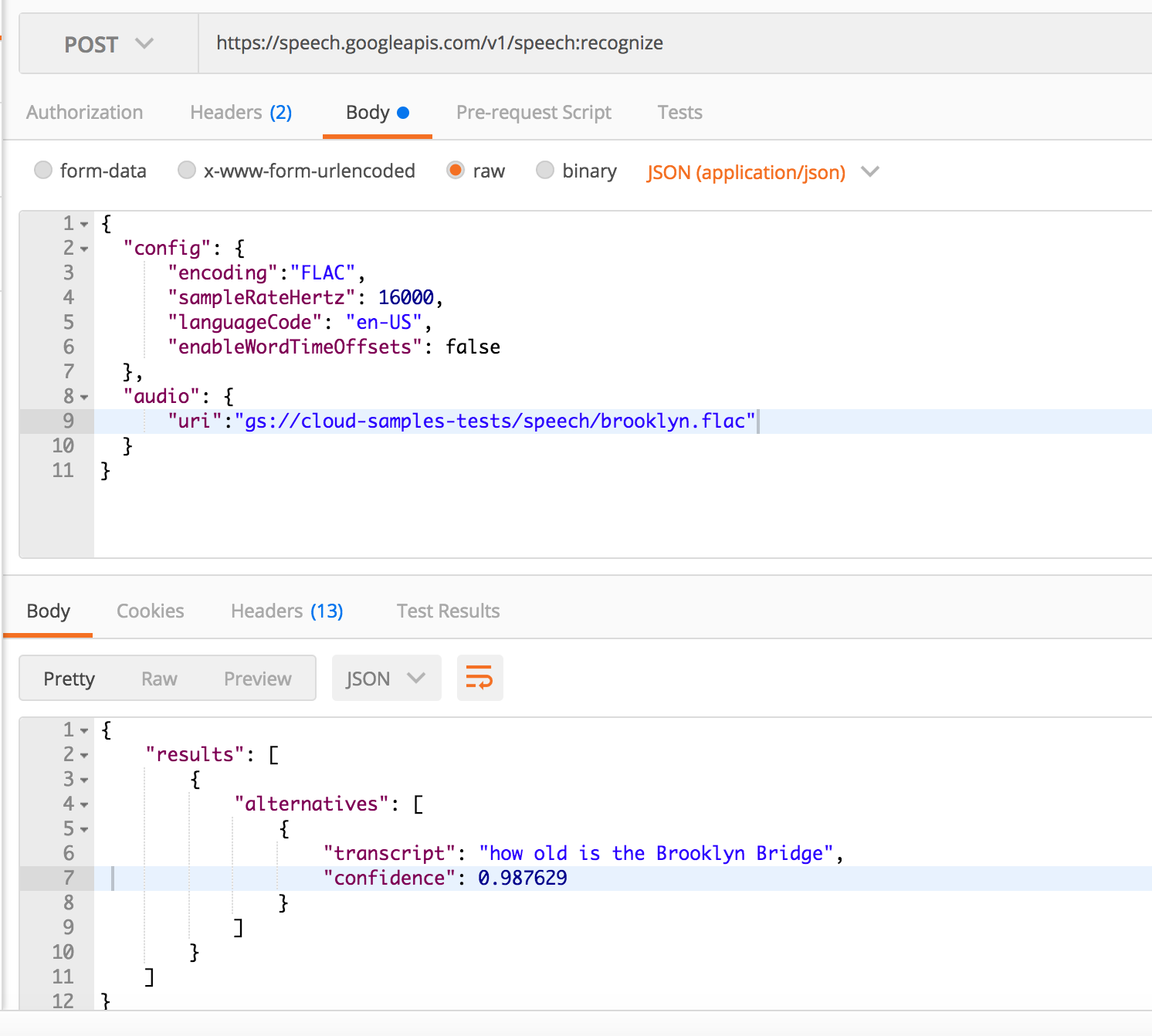The width and height of the screenshot is (1152, 1036).
Task: Open the JSON (application/json) content type dropdown
Action: 762,172
